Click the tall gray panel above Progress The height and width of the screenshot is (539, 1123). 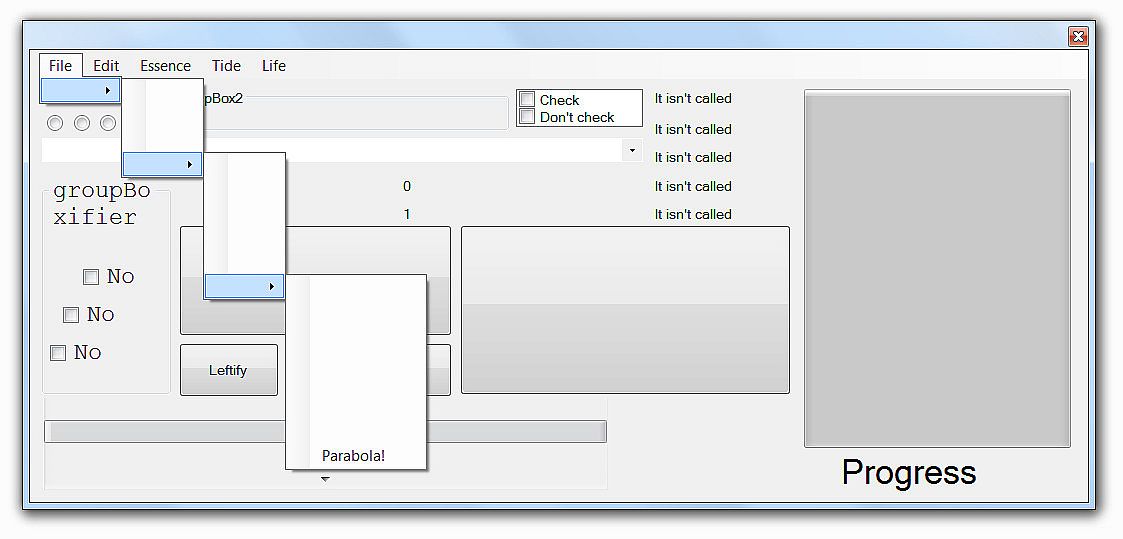938,268
